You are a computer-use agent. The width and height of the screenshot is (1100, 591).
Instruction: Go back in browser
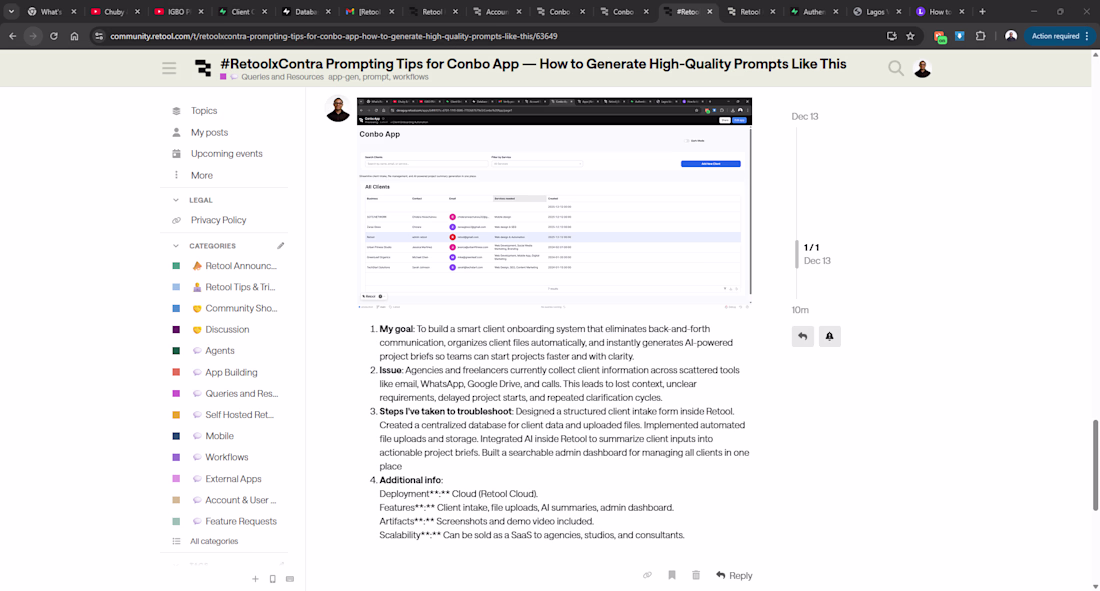point(13,36)
